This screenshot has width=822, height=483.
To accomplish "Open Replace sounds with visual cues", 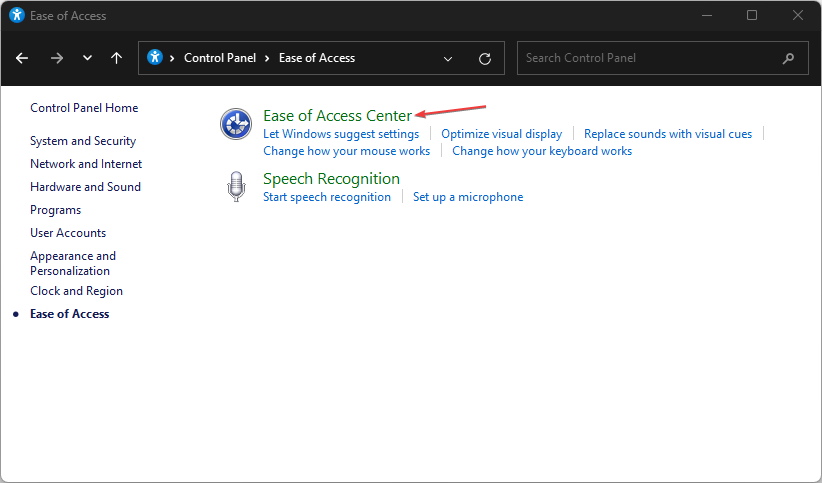I will 668,134.
